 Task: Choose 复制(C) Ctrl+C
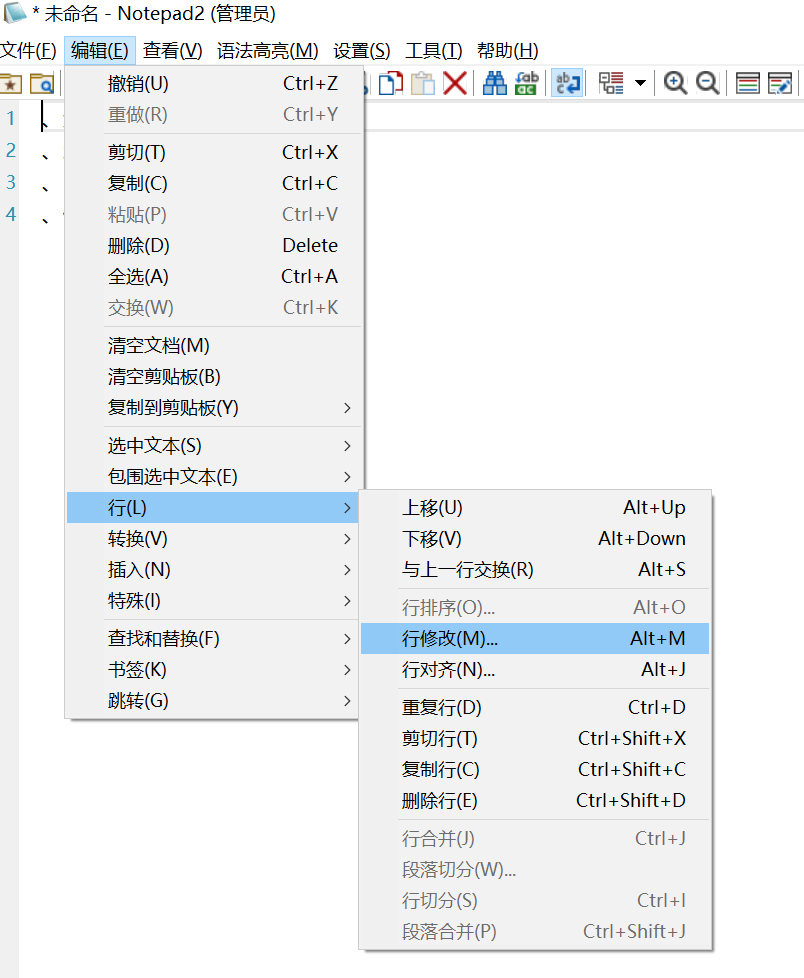(x=215, y=183)
